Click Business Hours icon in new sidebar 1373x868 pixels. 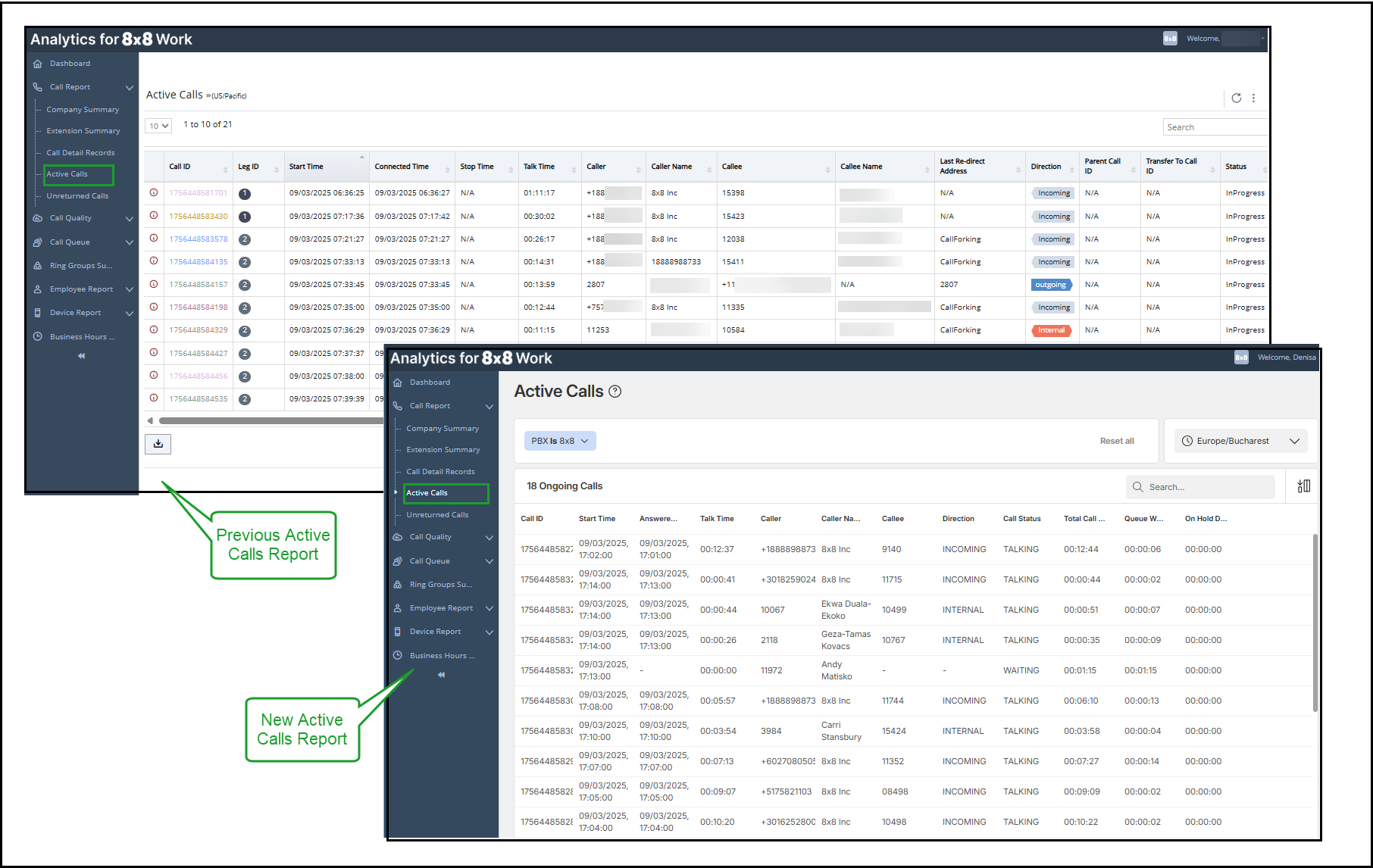pyautogui.click(x=398, y=655)
